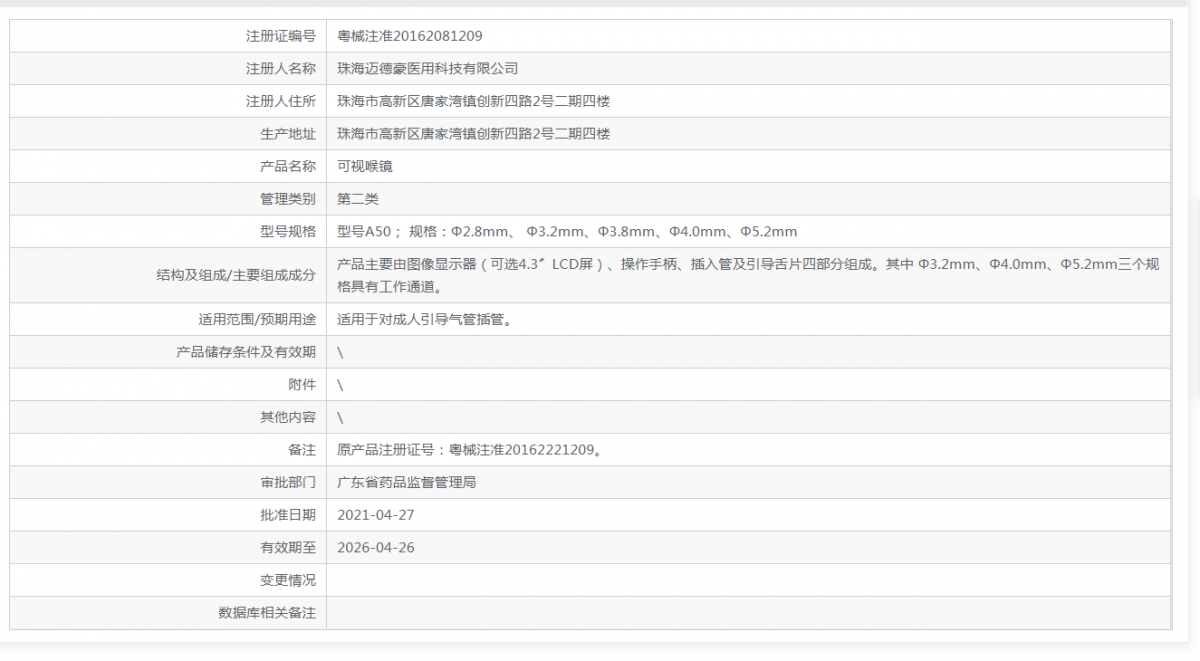This screenshot has width=1200, height=661.
Task: Click the 数据库相关备注 label
Action: (x=267, y=613)
